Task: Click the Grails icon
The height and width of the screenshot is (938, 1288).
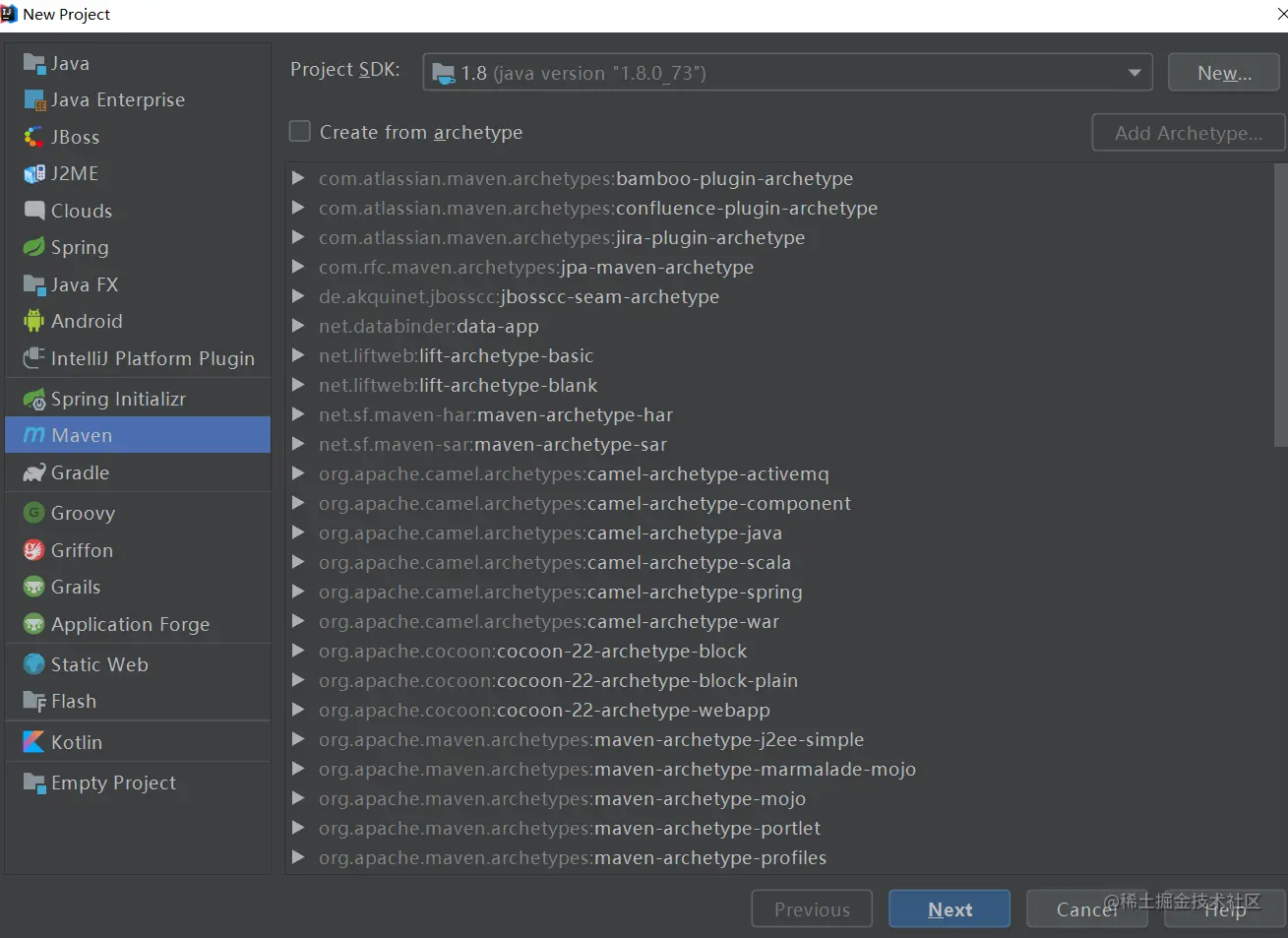Action: 34,588
